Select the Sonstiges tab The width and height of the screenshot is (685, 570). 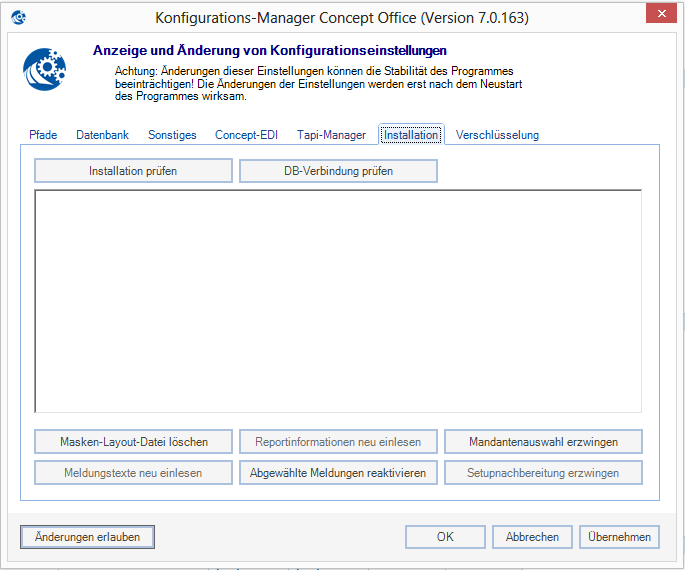172,135
